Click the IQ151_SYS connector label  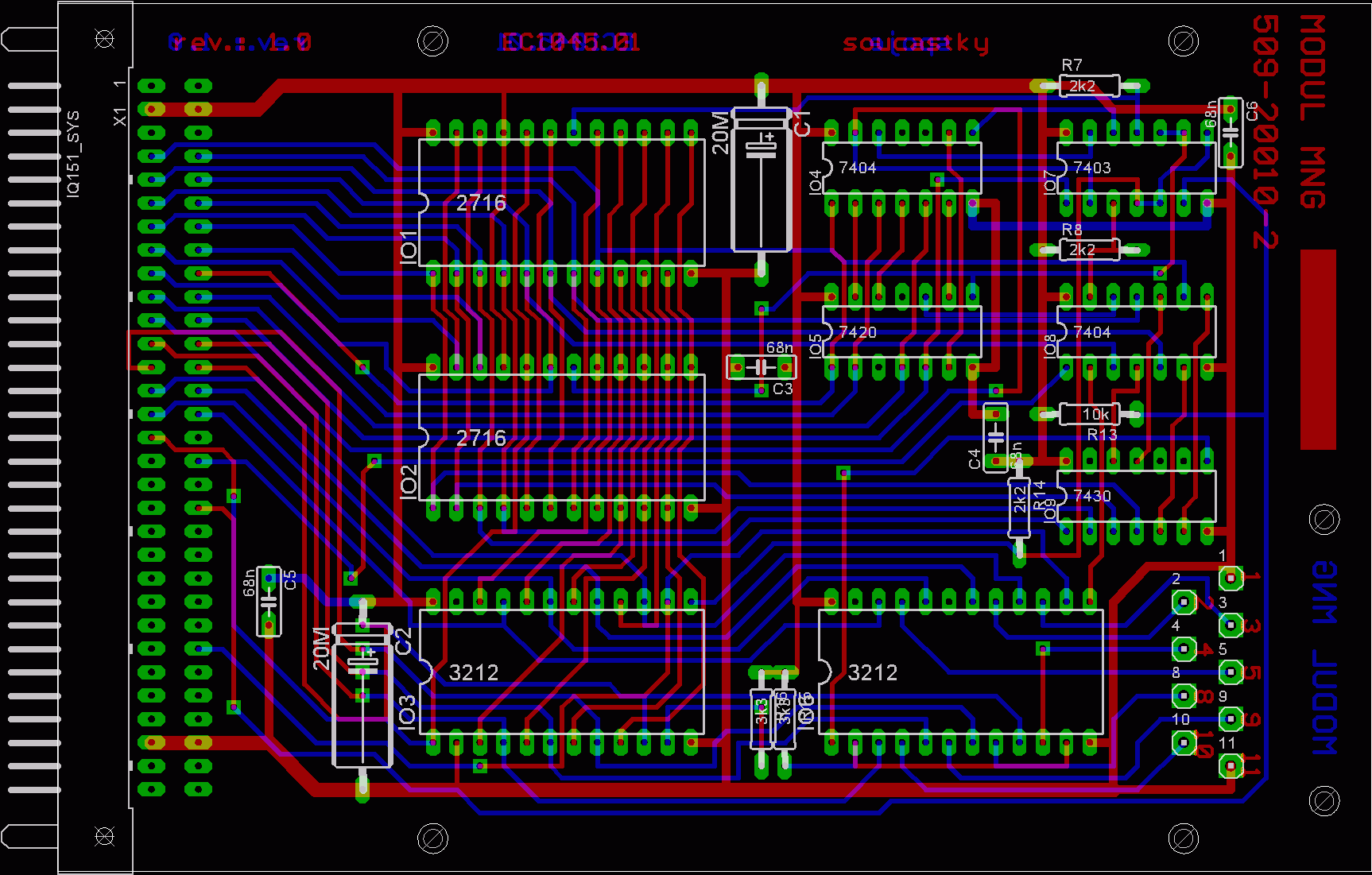point(73,153)
